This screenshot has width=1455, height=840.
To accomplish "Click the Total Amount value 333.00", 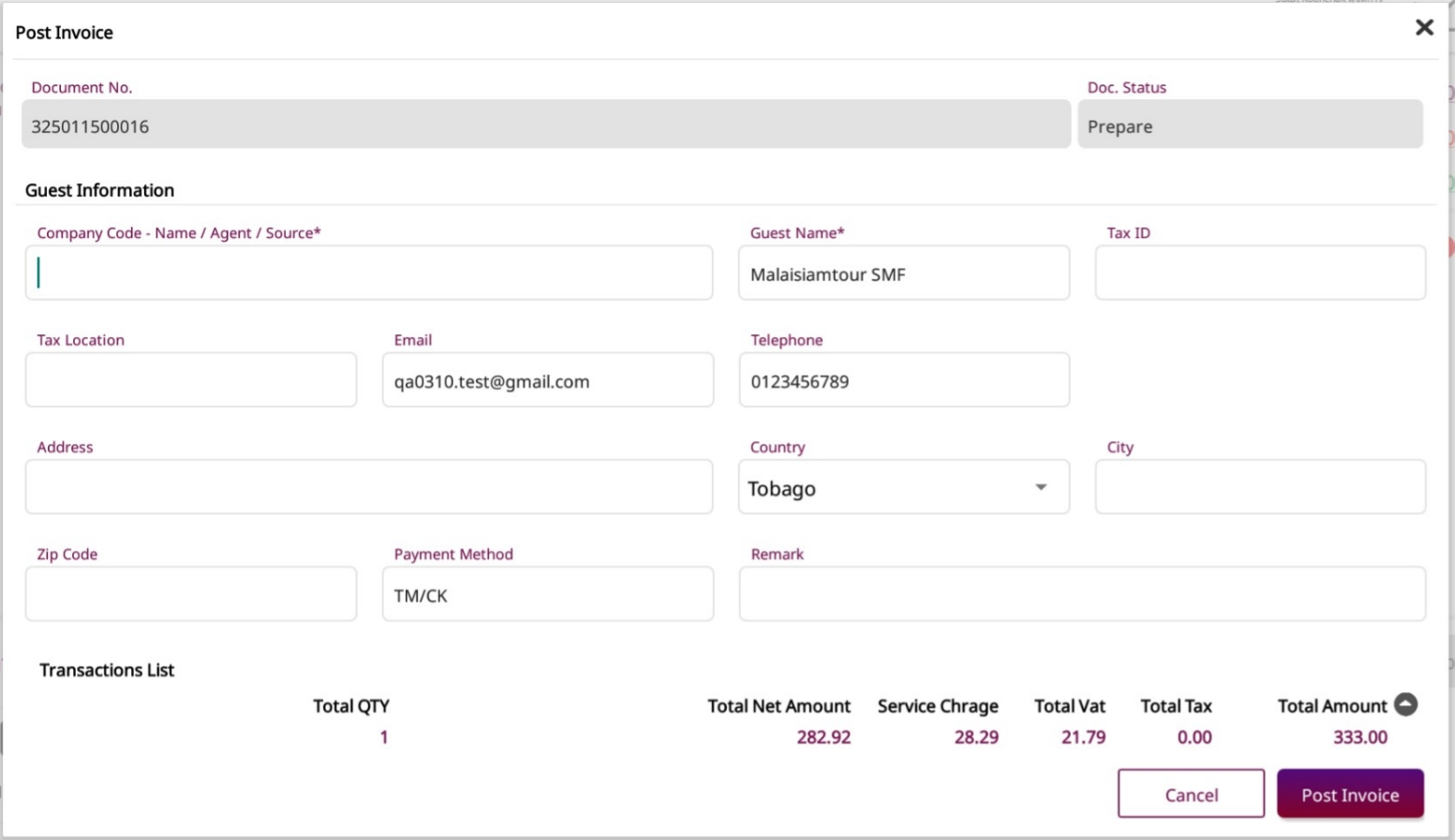I will pyautogui.click(x=1359, y=737).
